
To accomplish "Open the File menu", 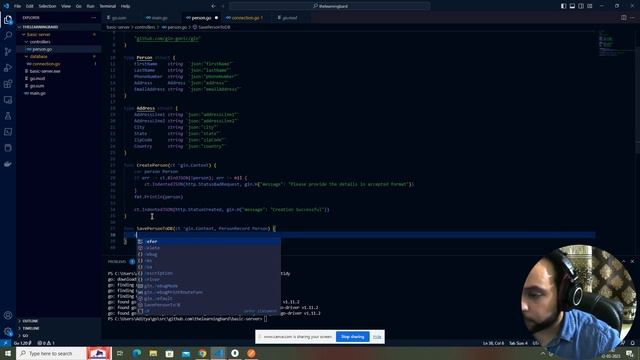I will point(17,6).
